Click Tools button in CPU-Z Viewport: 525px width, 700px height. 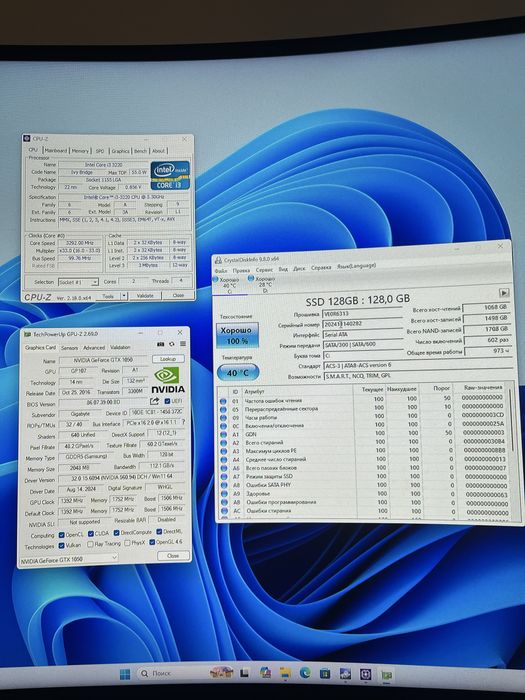108,296
